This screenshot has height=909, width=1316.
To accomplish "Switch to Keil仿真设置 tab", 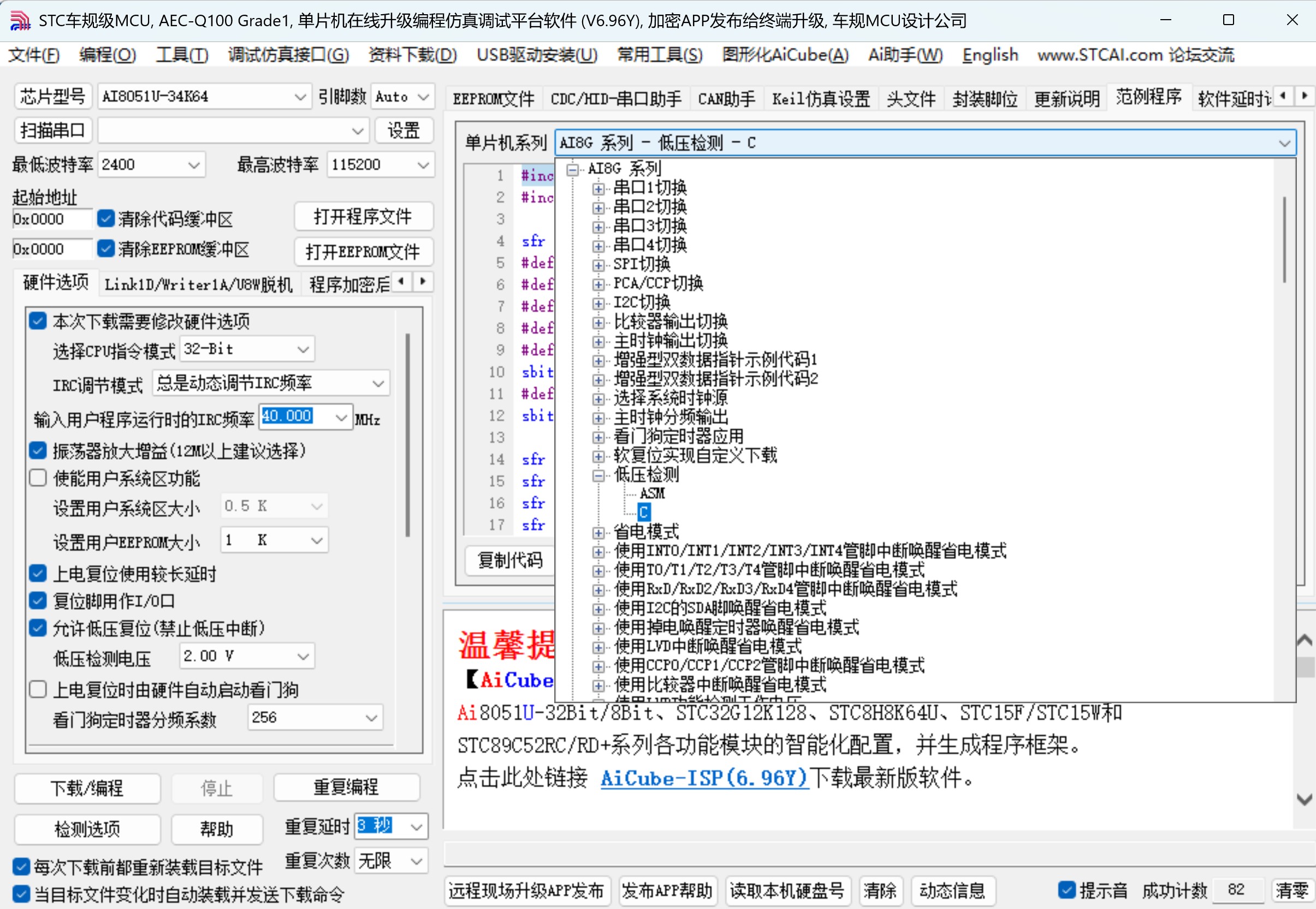I will 821,99.
